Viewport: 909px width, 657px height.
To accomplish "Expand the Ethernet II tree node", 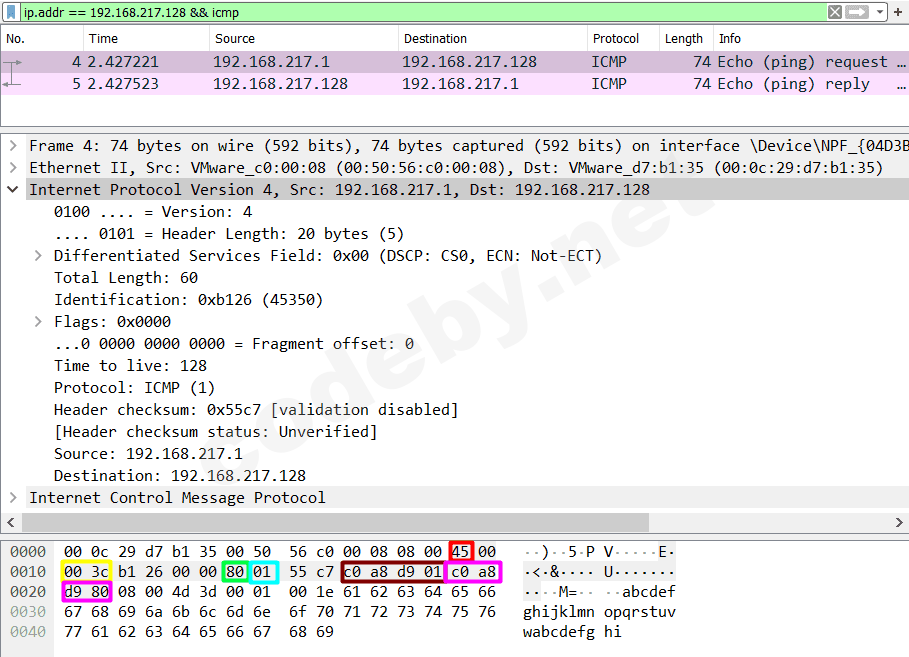I will [13, 168].
